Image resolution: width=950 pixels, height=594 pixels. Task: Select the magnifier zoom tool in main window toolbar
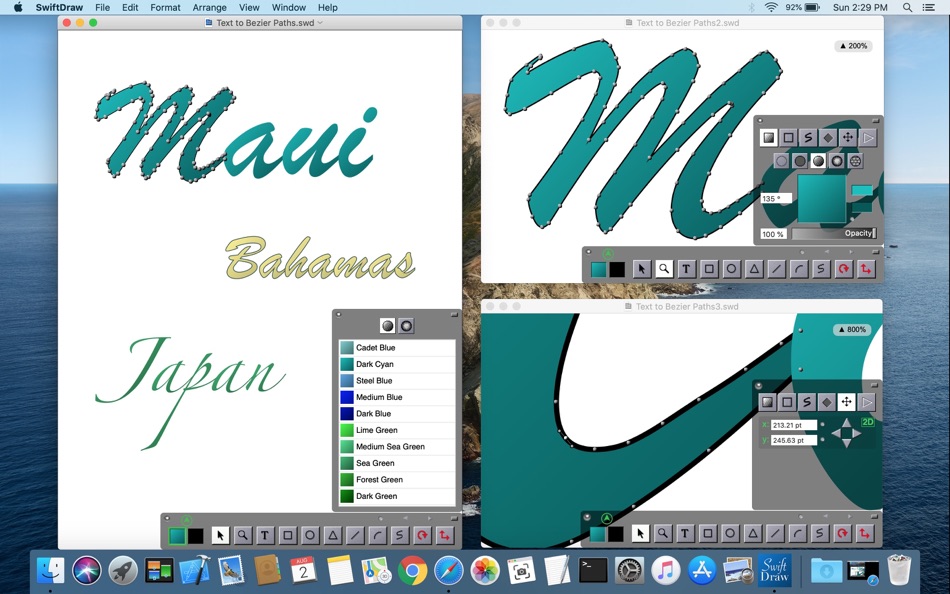(x=242, y=535)
